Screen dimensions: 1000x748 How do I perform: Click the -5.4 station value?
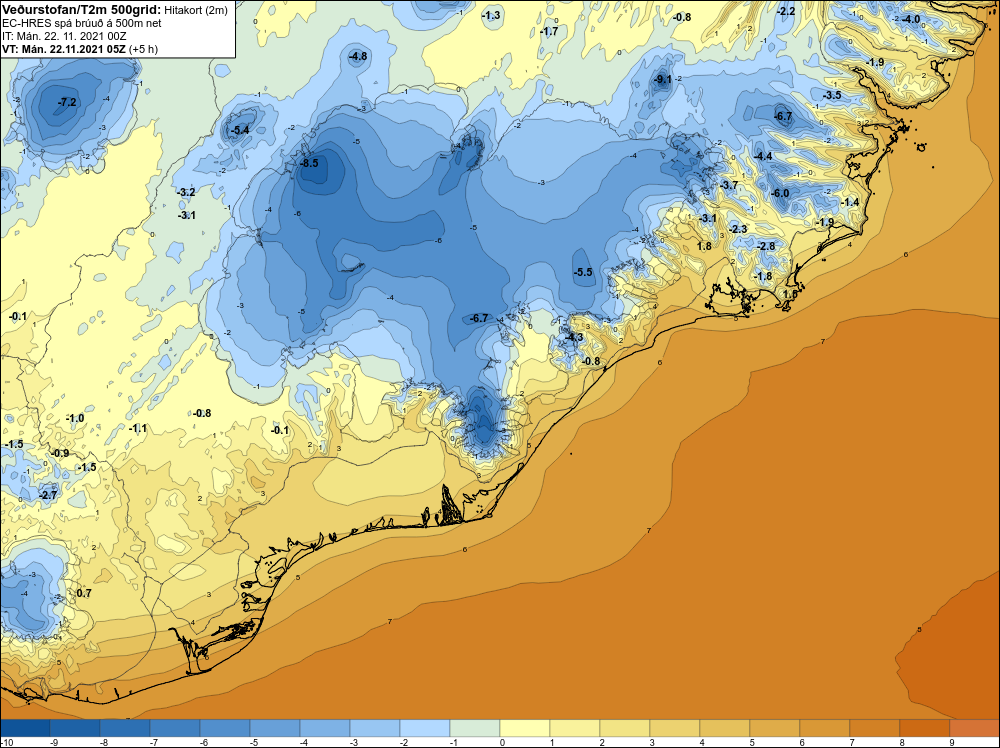pyautogui.click(x=240, y=131)
